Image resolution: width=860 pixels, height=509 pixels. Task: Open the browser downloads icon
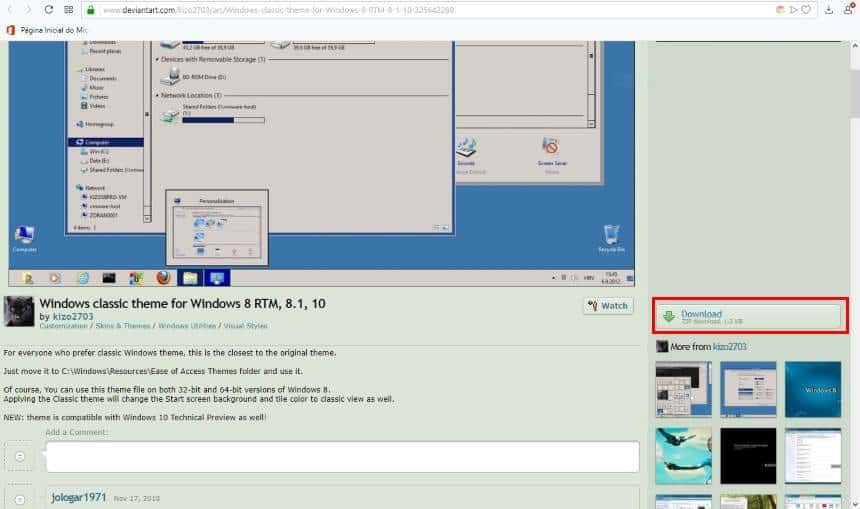click(x=829, y=10)
